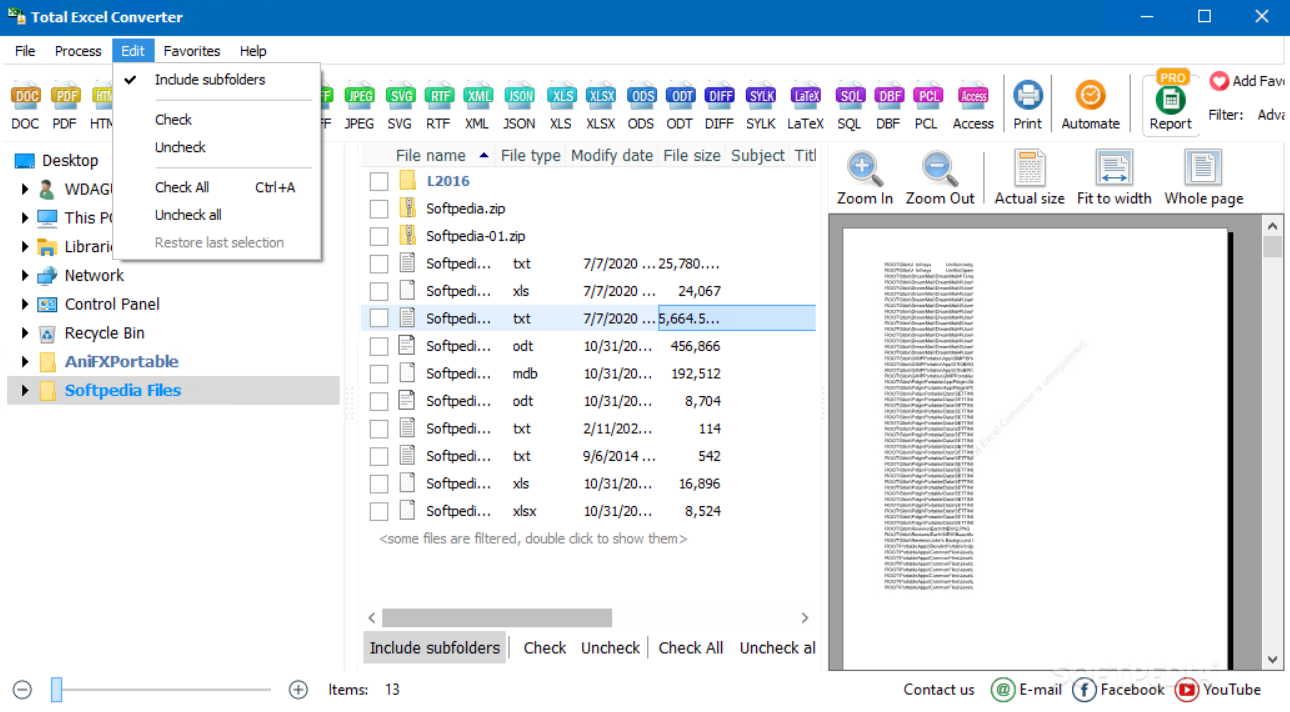Tick the checkbox for L2016 folder
The width and height of the screenshot is (1290, 712).
click(379, 182)
